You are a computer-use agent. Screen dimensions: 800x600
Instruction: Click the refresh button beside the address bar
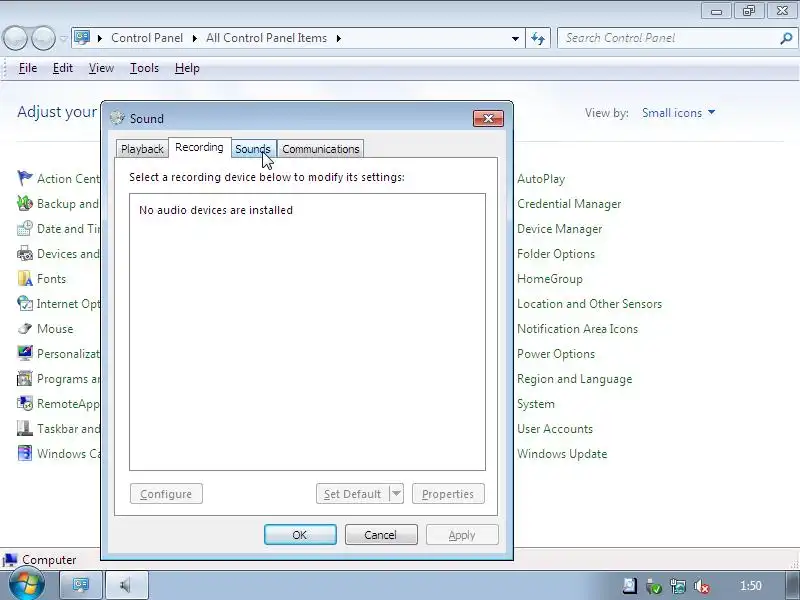[x=538, y=38]
